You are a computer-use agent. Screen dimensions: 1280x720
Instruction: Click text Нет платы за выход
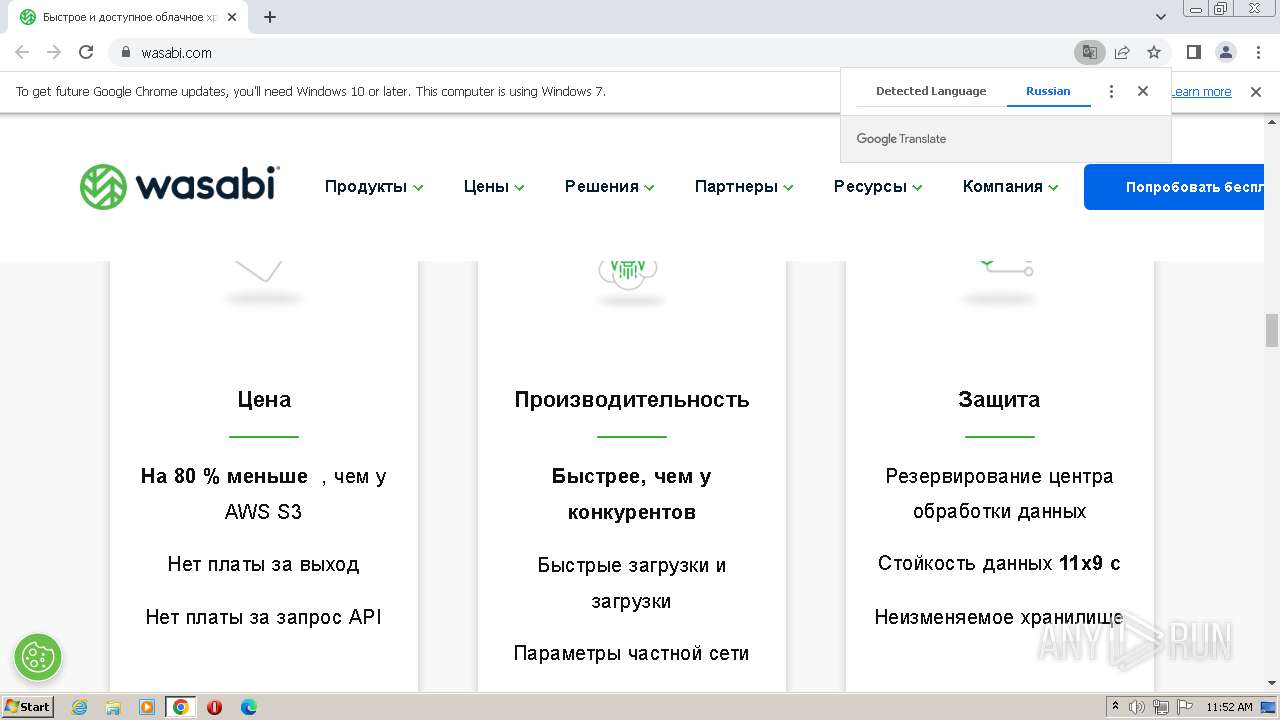tap(263, 565)
